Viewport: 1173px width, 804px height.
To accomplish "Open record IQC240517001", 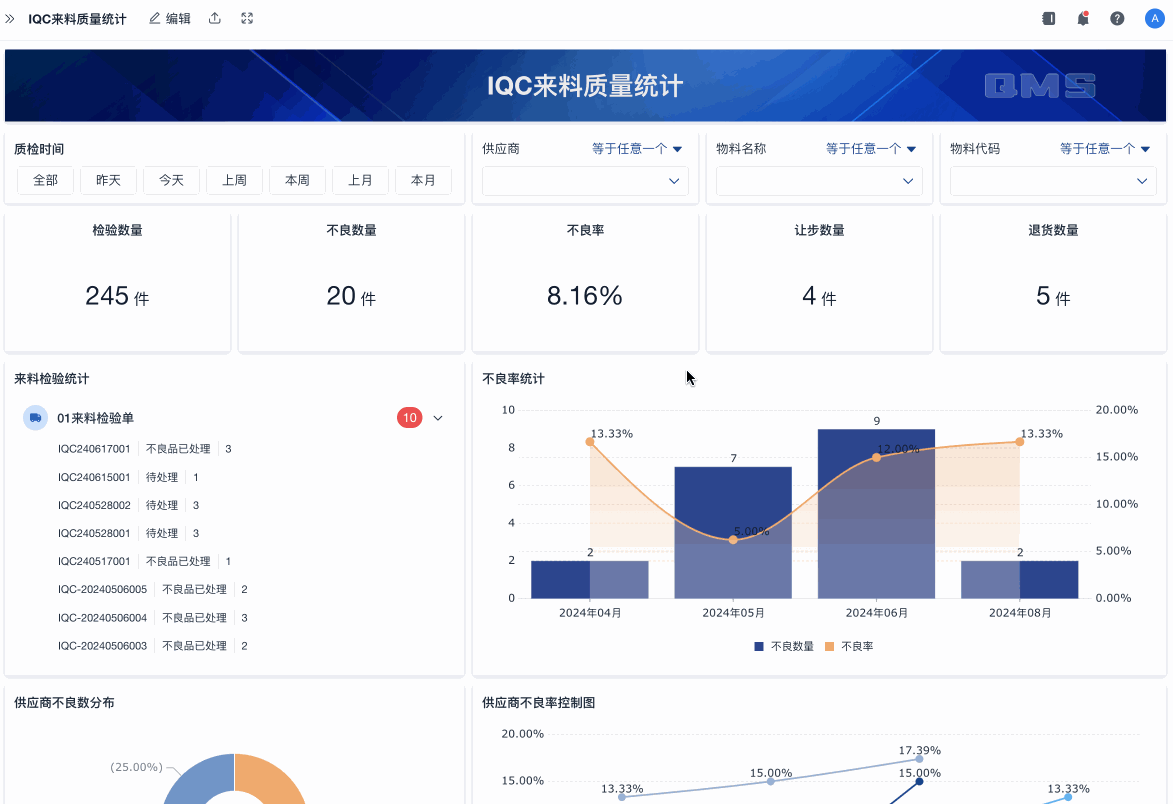I will tap(144, 562).
